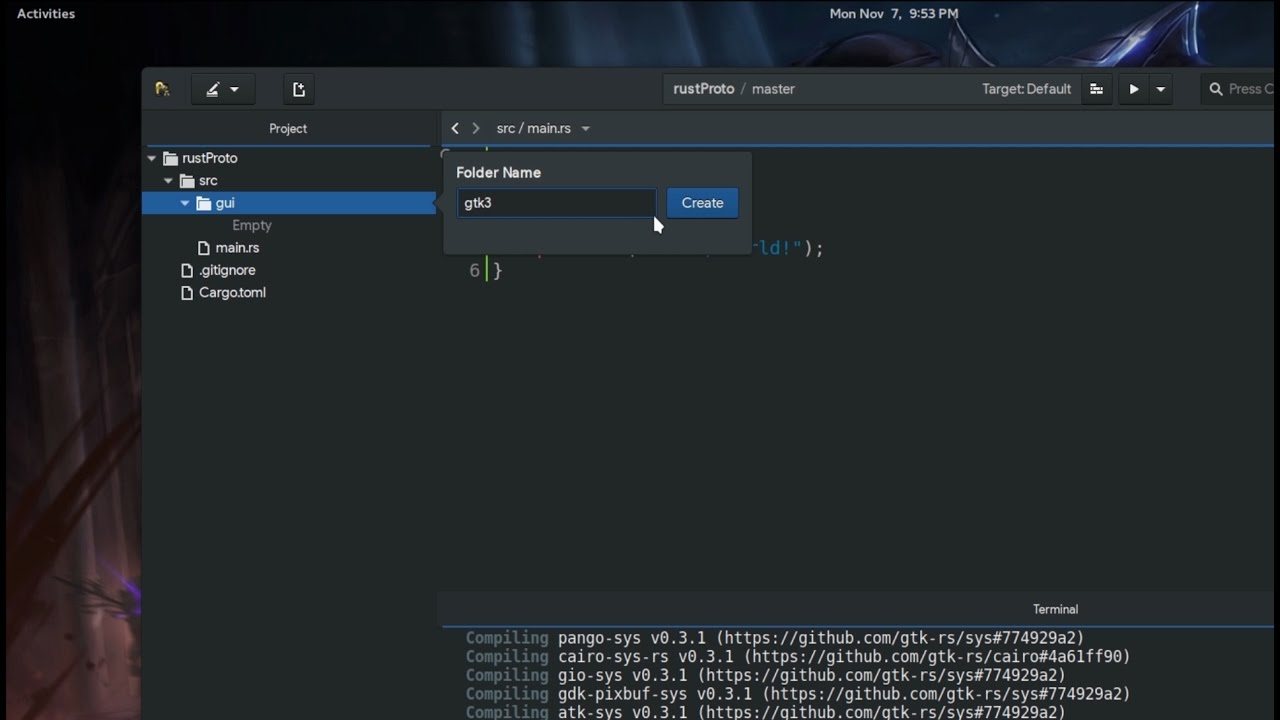Screen dimensions: 1280x720
Task: Open the pencil editor-mode menu button
Action: pos(222,89)
